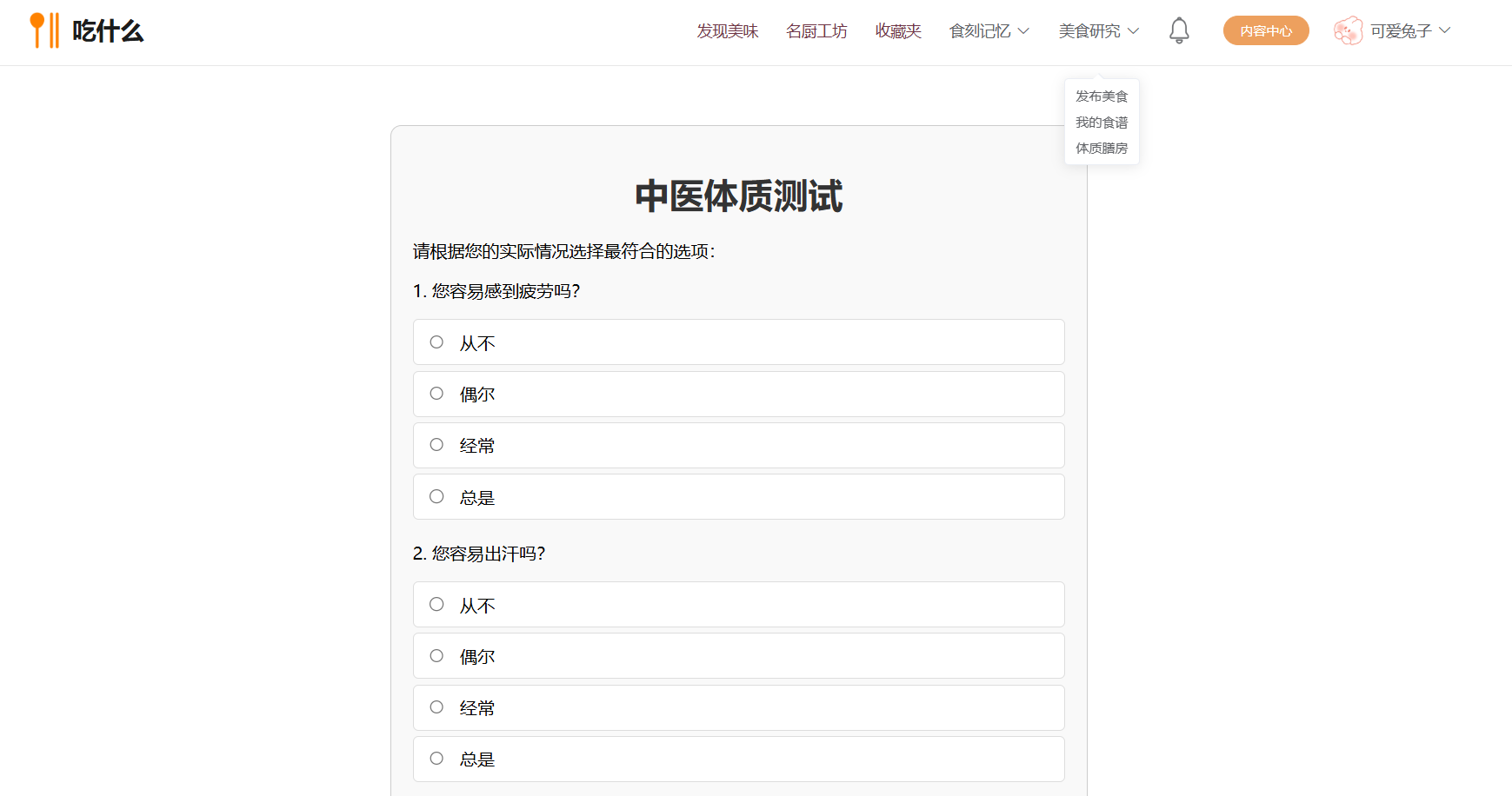Open the notification bell
Screen dimensions: 1512x796
point(1179,30)
